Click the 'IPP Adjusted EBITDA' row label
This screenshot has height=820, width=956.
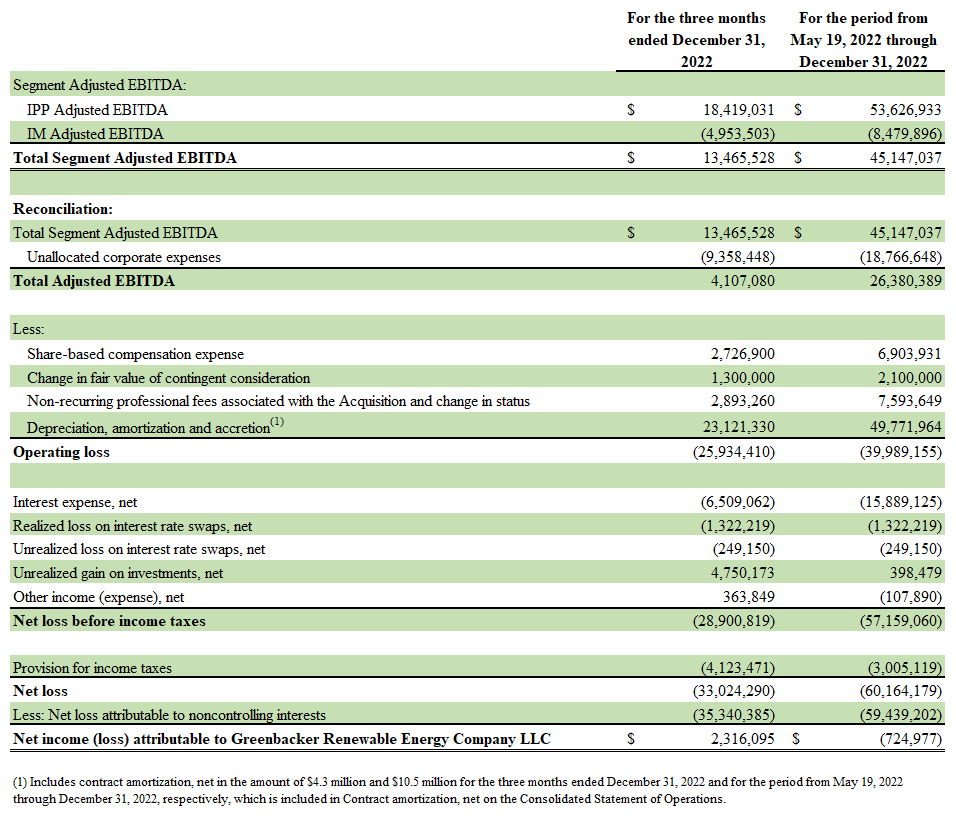pos(97,110)
